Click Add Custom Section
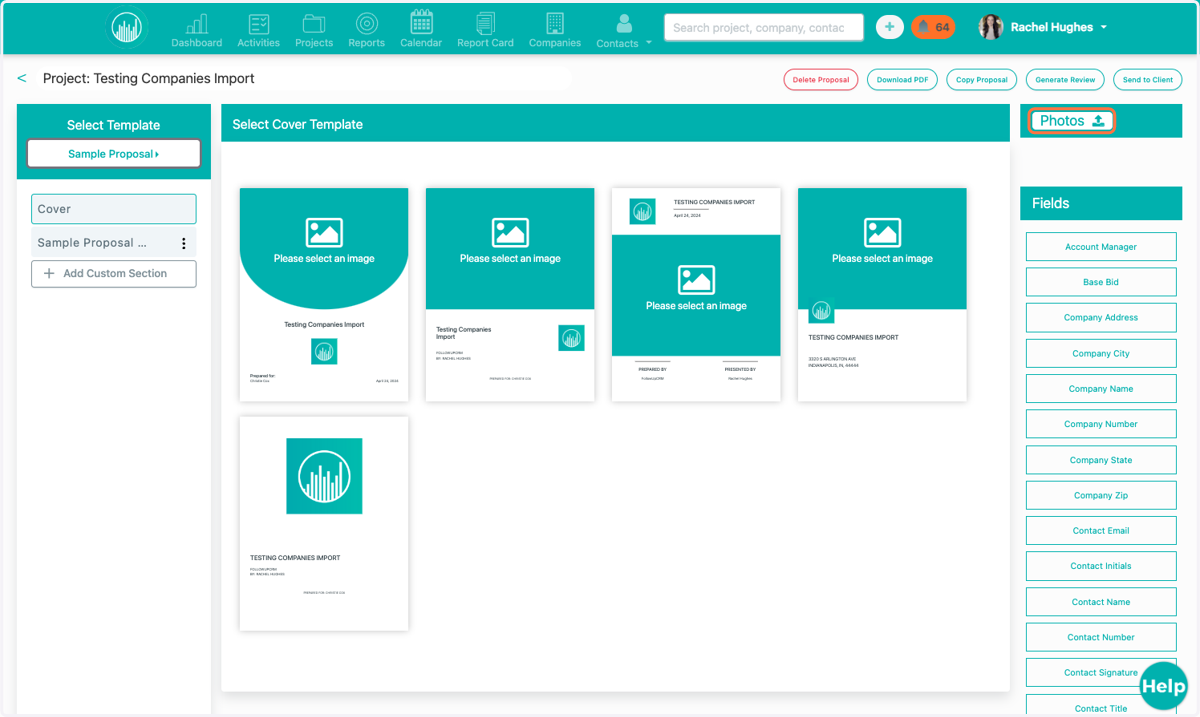This screenshot has height=717, width=1200. tap(114, 273)
